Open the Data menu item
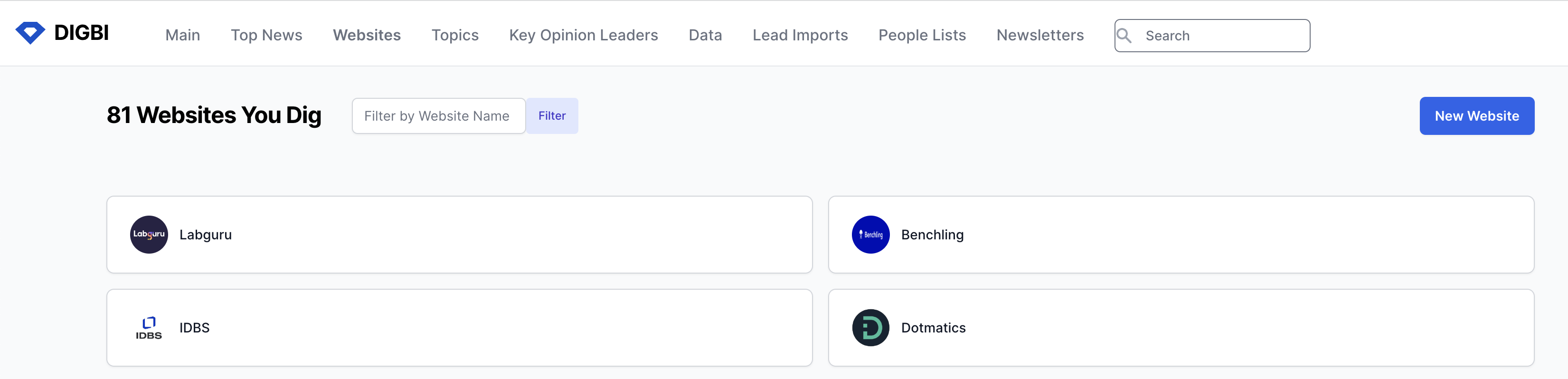 point(705,35)
